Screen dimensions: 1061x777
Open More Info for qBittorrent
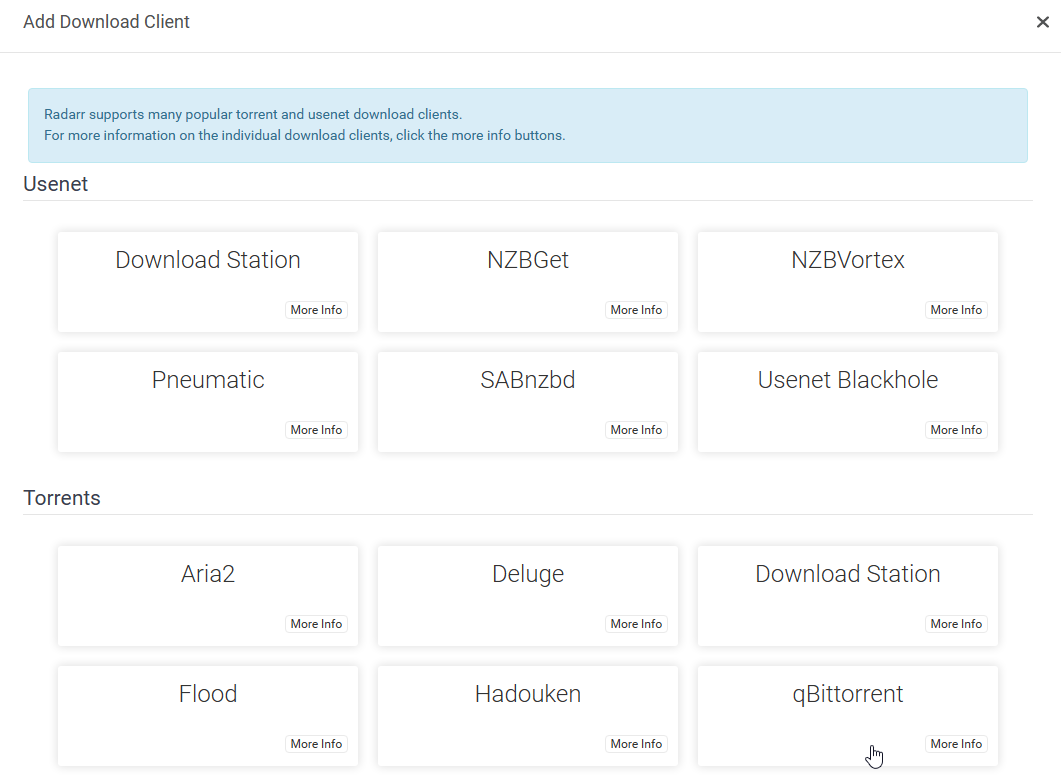point(956,744)
